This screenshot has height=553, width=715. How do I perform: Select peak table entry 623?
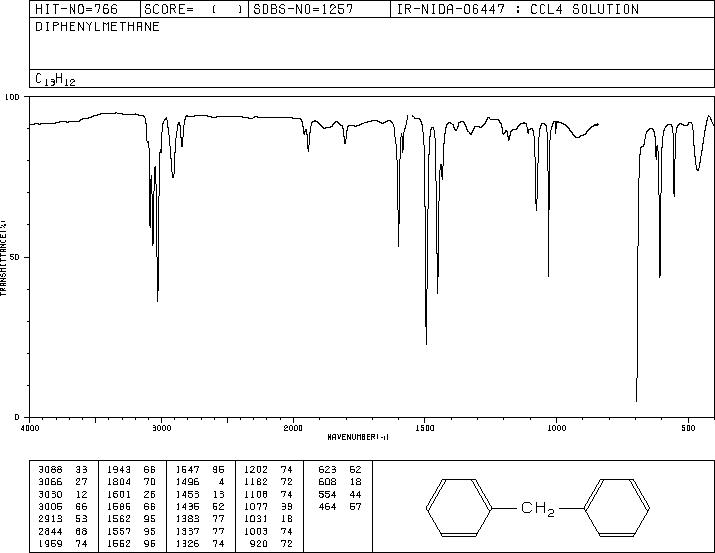click(x=340, y=470)
